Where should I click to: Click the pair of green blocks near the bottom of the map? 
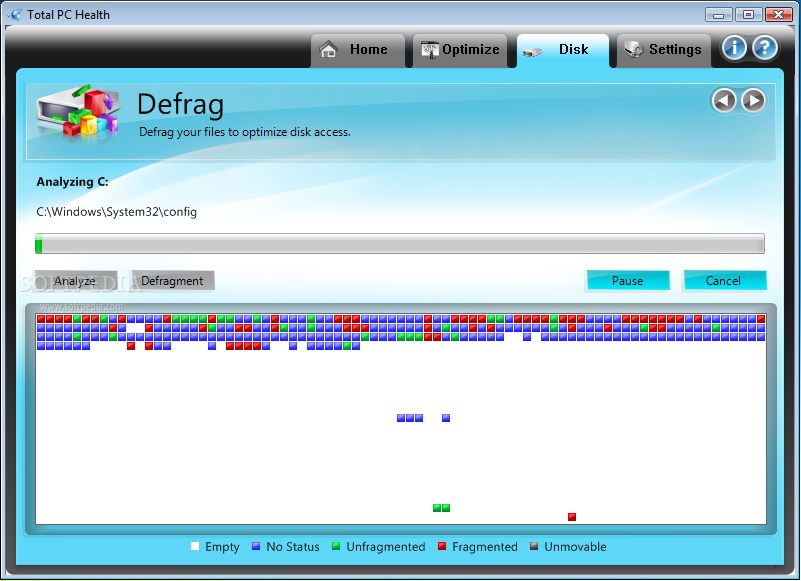pyautogui.click(x=441, y=507)
